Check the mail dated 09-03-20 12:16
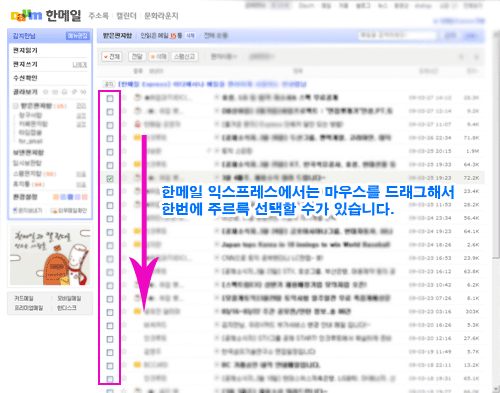The image size is (500, 393). [x=110, y=339]
